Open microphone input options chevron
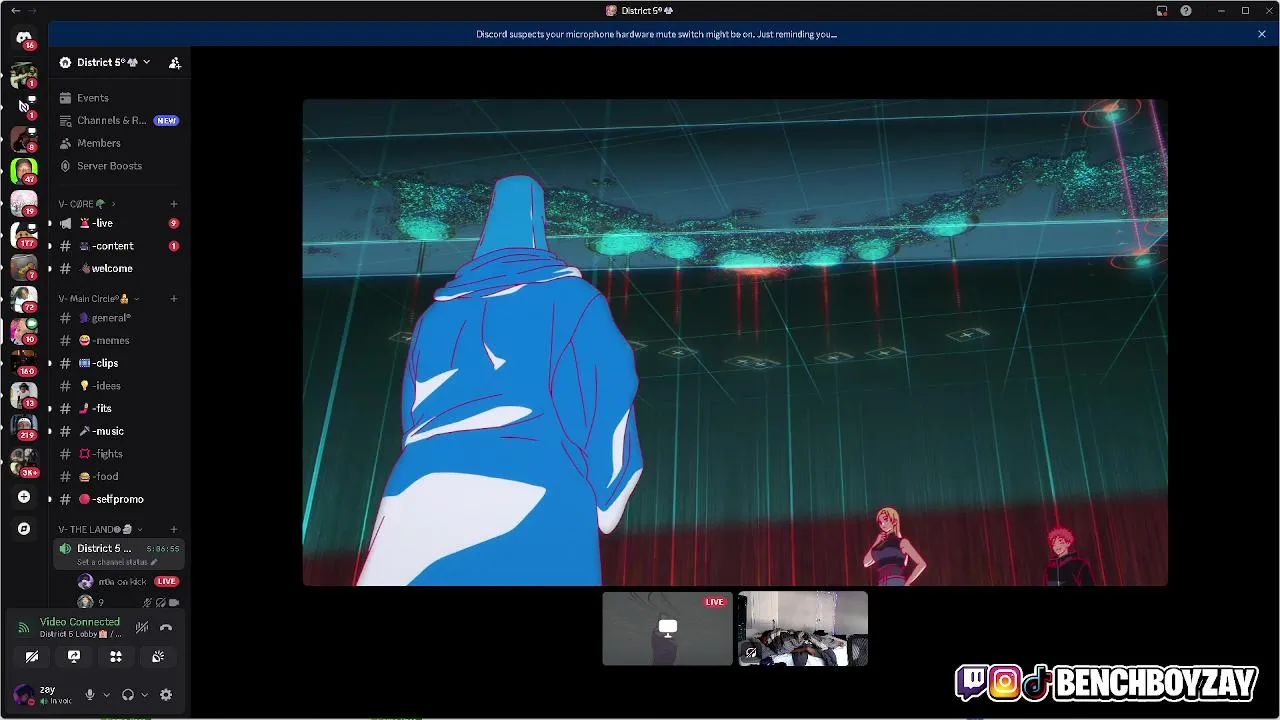The image size is (1280, 720). pos(106,695)
